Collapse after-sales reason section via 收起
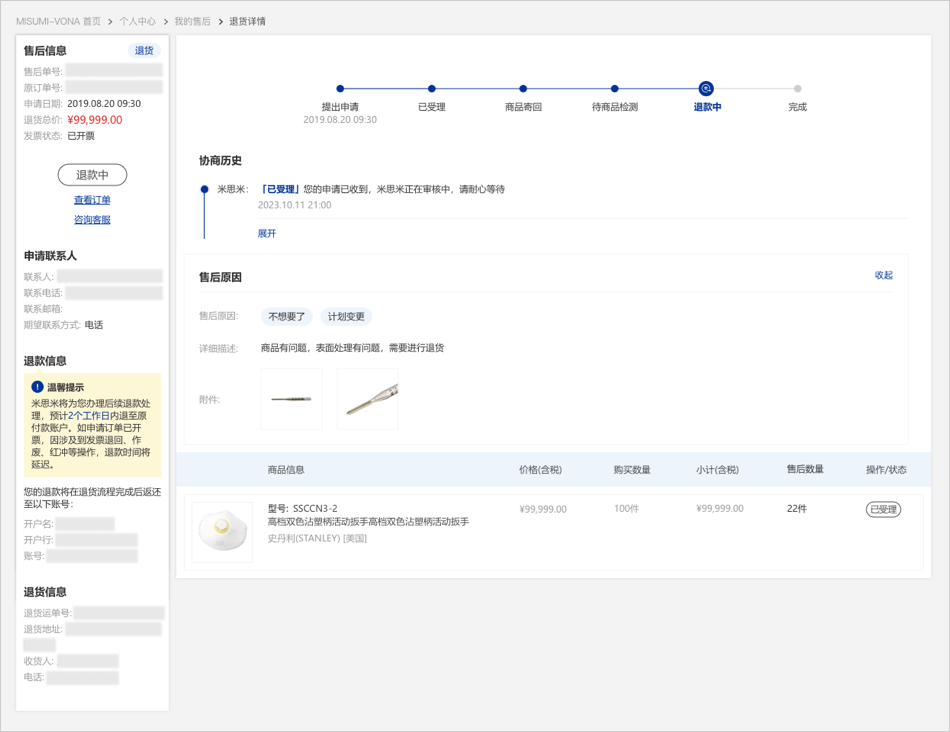Image resolution: width=950 pixels, height=732 pixels. (x=883, y=275)
